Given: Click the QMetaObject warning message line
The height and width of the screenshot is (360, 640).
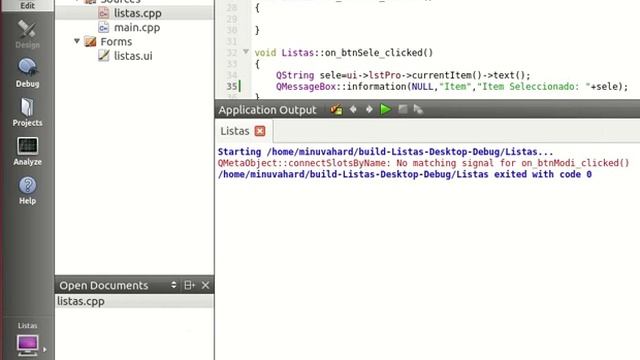Looking at the screenshot, I should coord(423,163).
